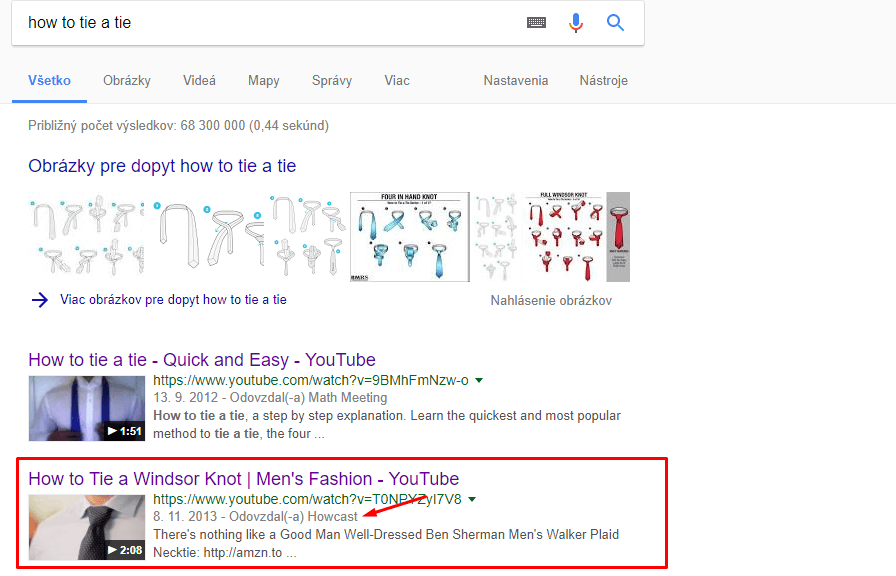This screenshot has width=896, height=576.
Task: Click Nahlásenie obrázkov report link
Action: point(551,301)
